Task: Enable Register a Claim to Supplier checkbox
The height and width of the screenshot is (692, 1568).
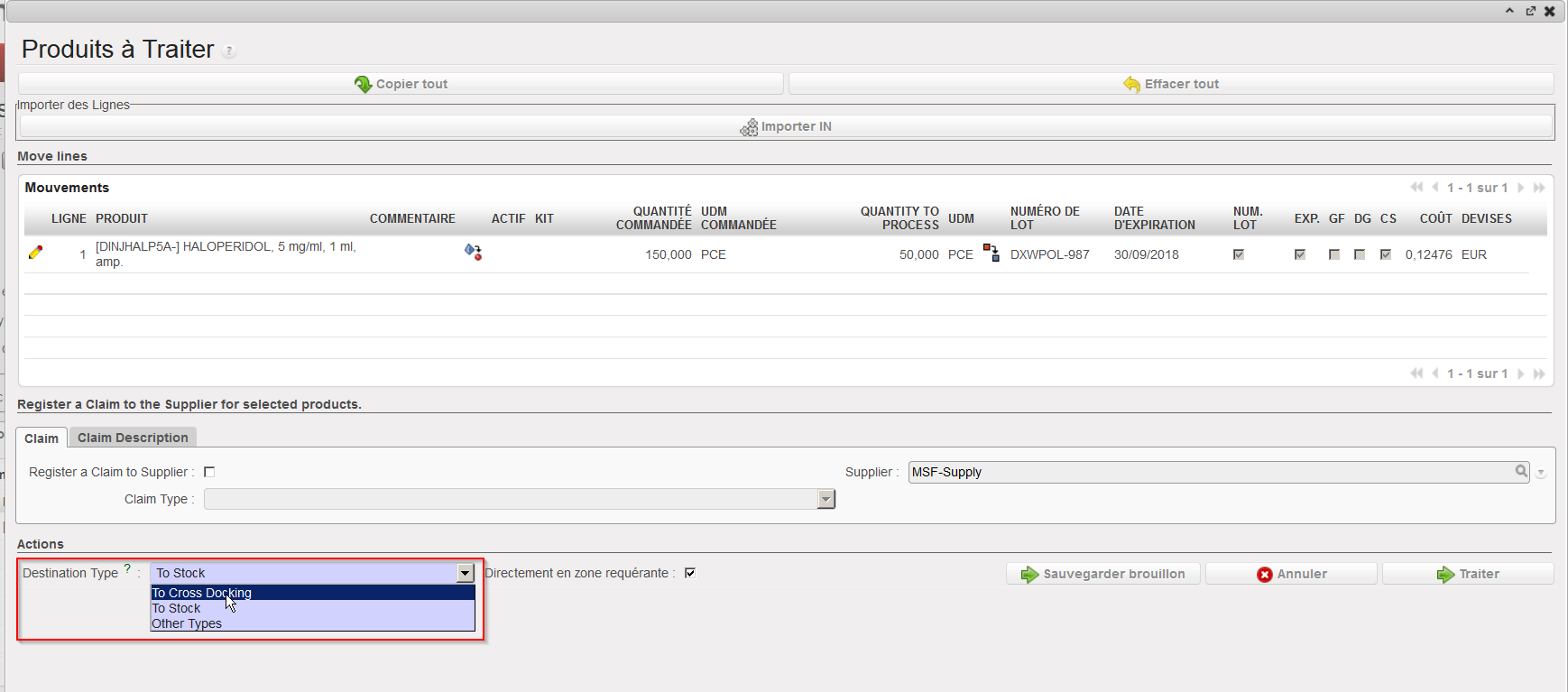Action: [209, 472]
